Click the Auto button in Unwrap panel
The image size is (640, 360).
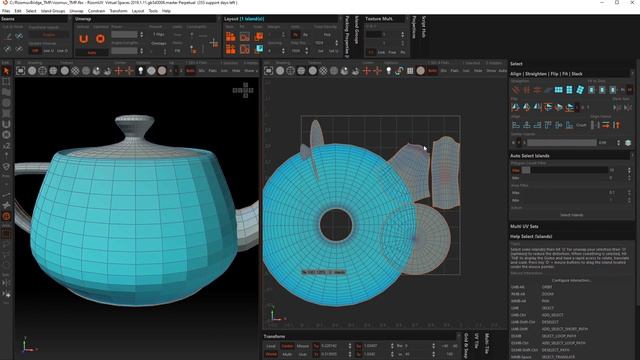(92, 53)
